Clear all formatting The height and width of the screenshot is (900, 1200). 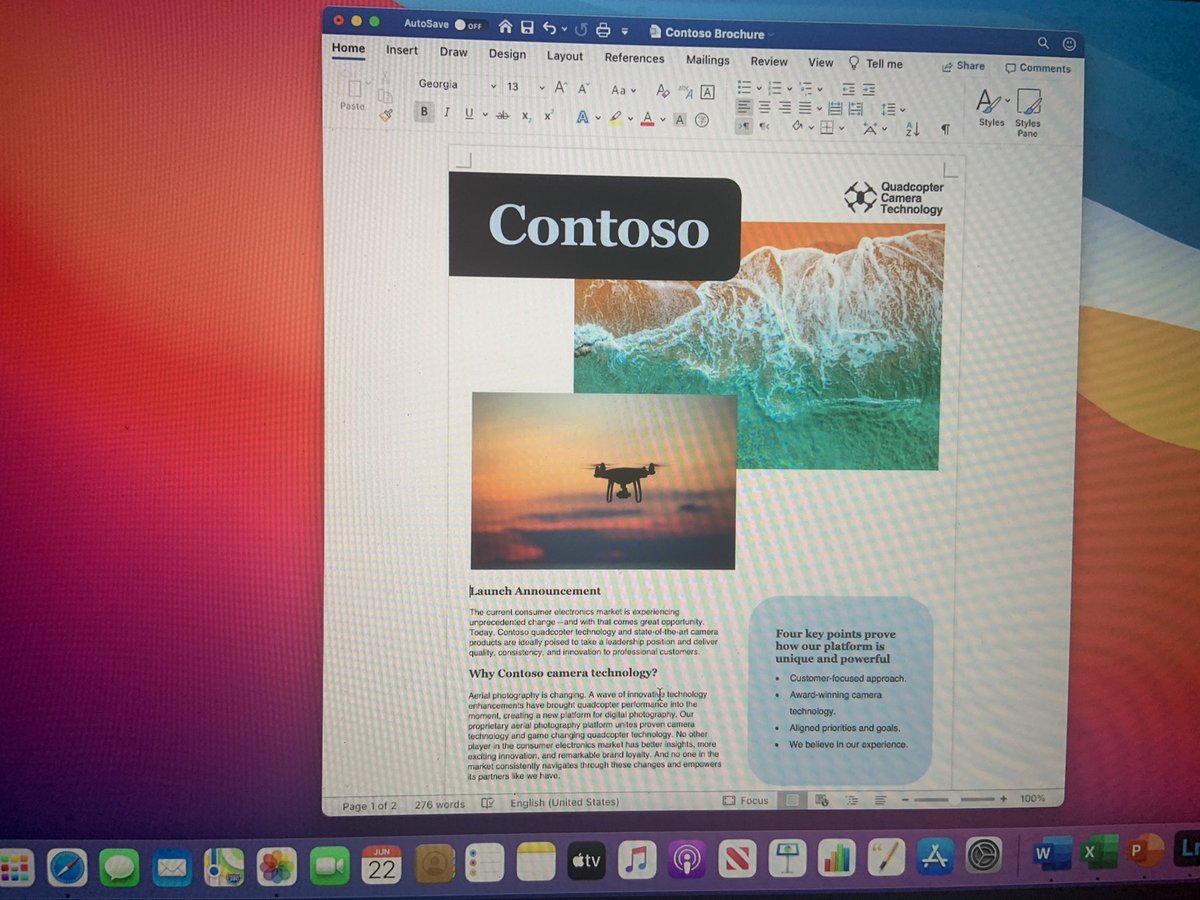(663, 91)
